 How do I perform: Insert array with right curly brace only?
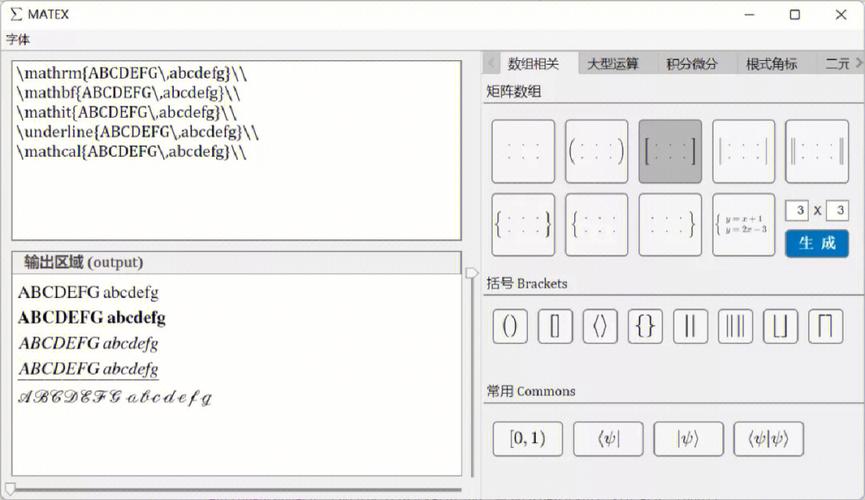670,225
